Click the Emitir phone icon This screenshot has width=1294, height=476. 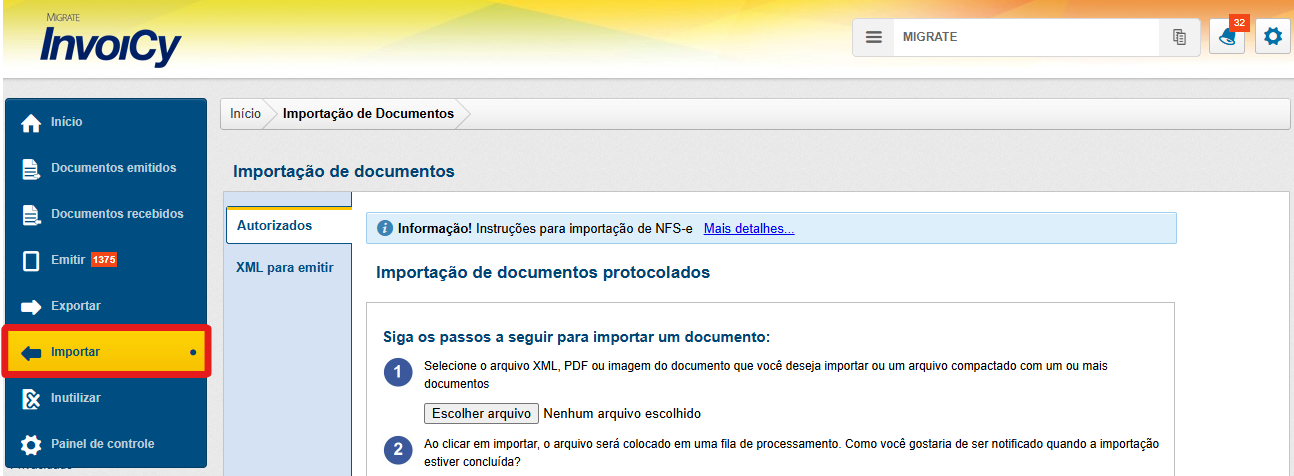point(31,260)
